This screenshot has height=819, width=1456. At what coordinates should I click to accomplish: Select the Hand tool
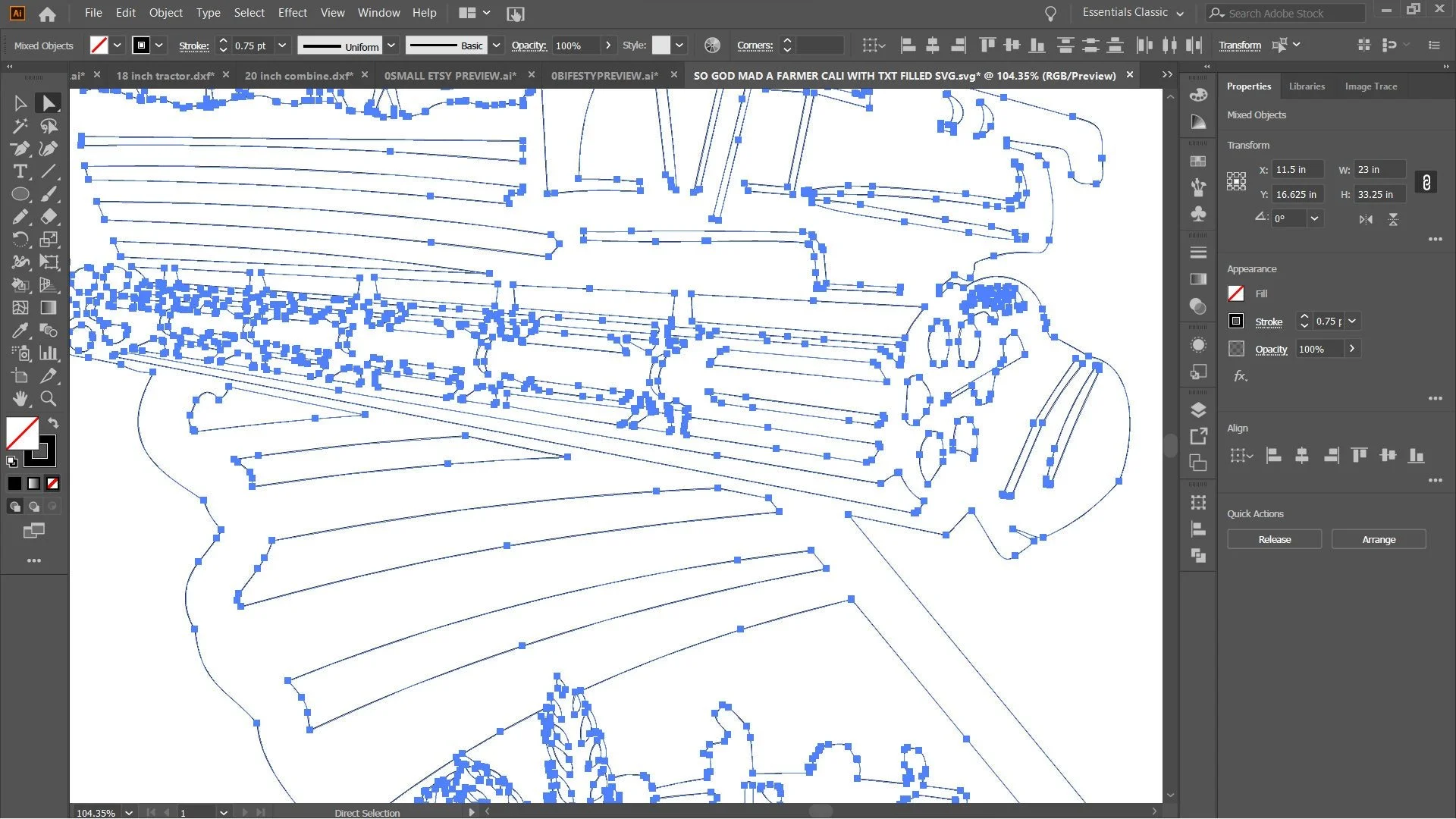pos(20,399)
